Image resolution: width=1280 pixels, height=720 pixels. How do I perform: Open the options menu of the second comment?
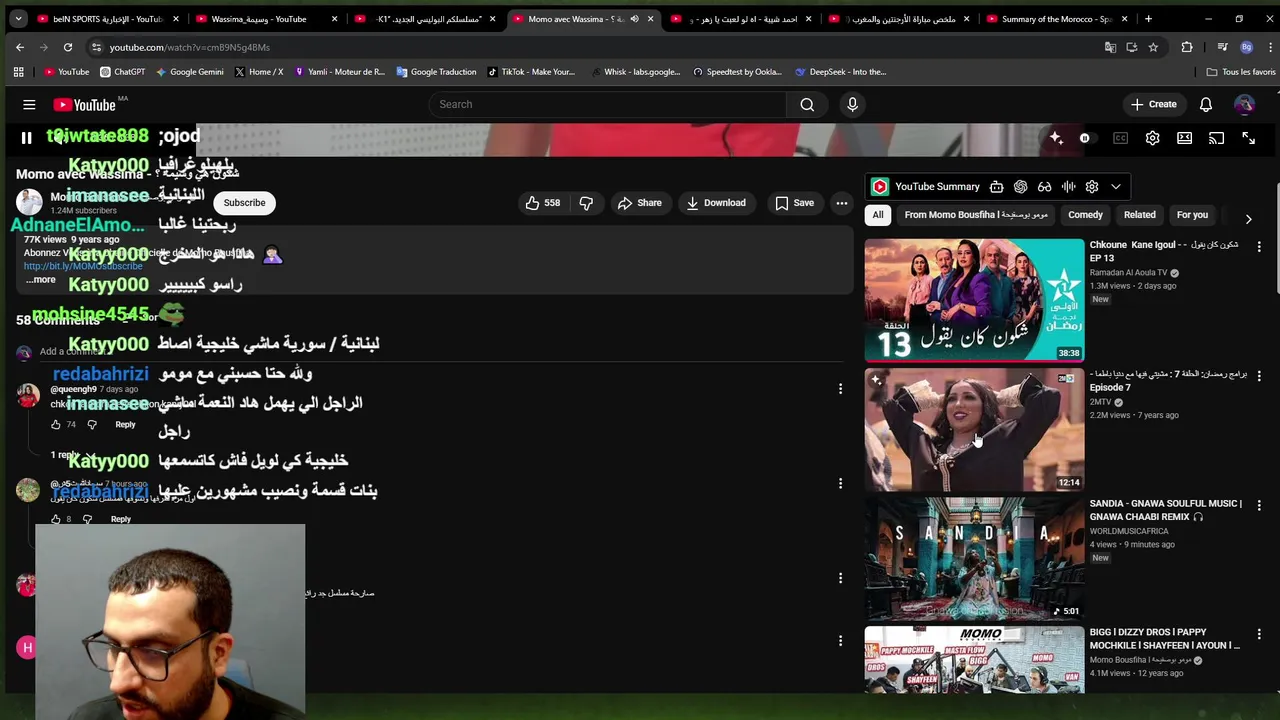(840, 483)
